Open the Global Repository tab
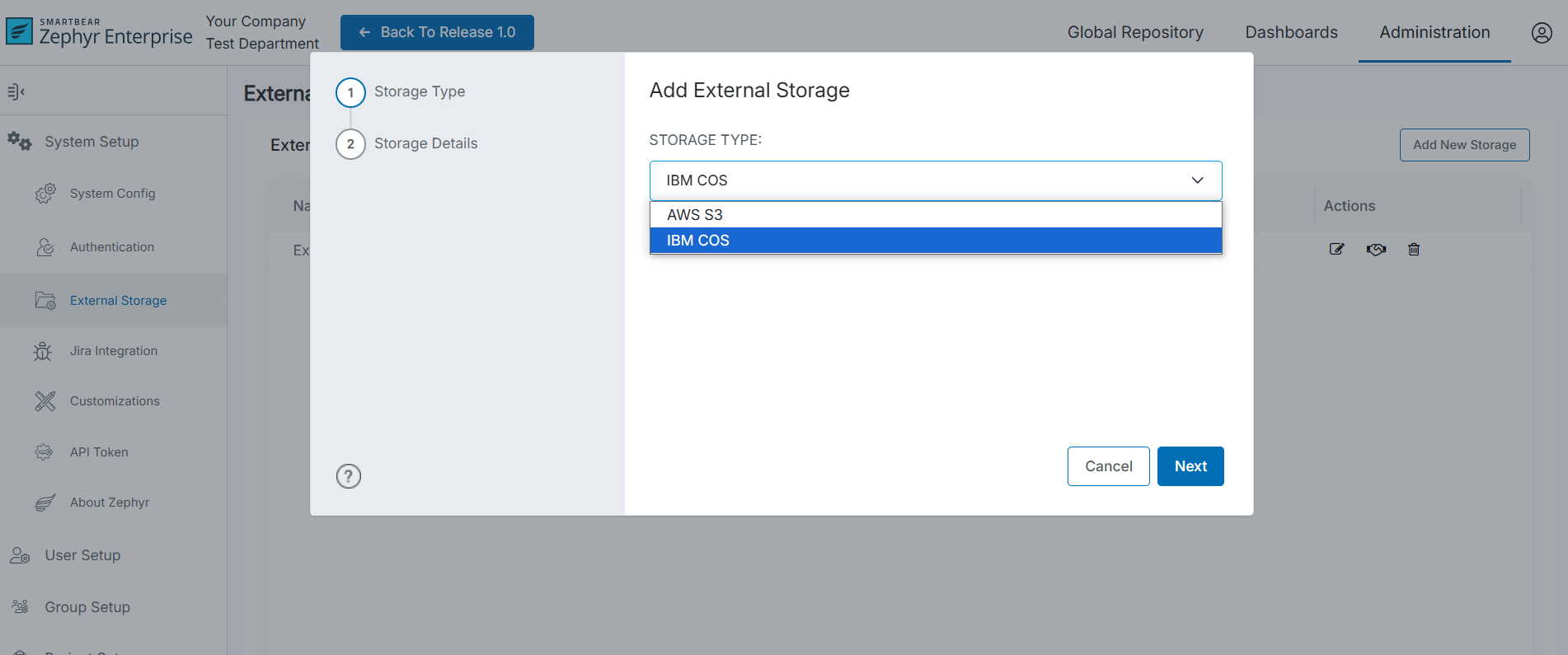The image size is (1568, 655). (1135, 32)
